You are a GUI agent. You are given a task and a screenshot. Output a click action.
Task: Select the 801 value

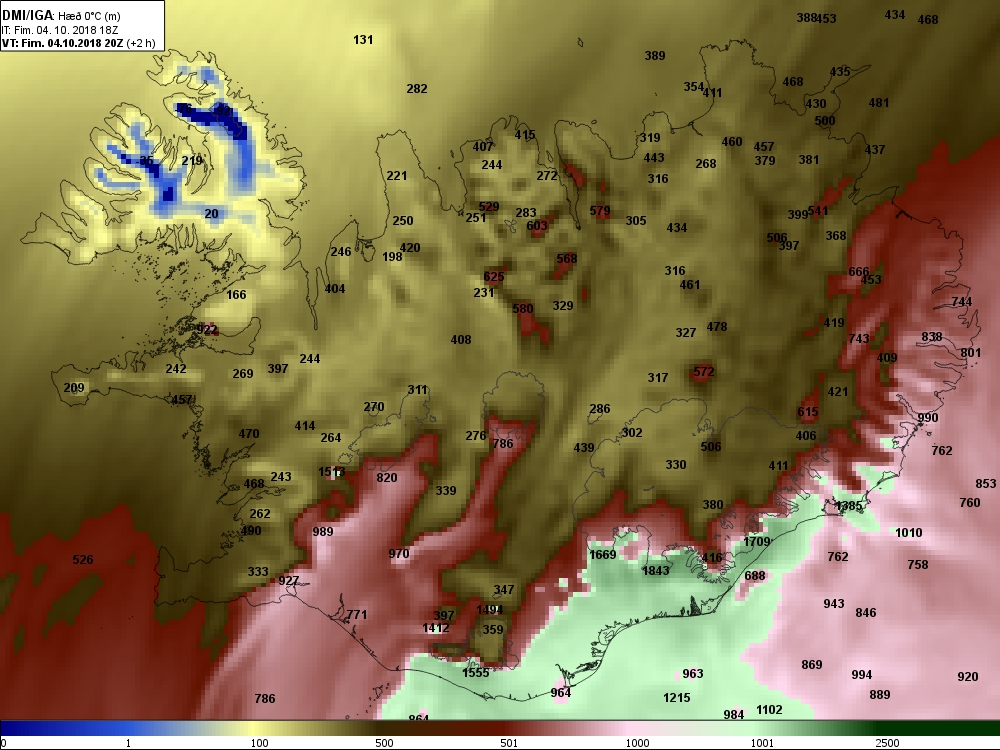pyautogui.click(x=971, y=353)
